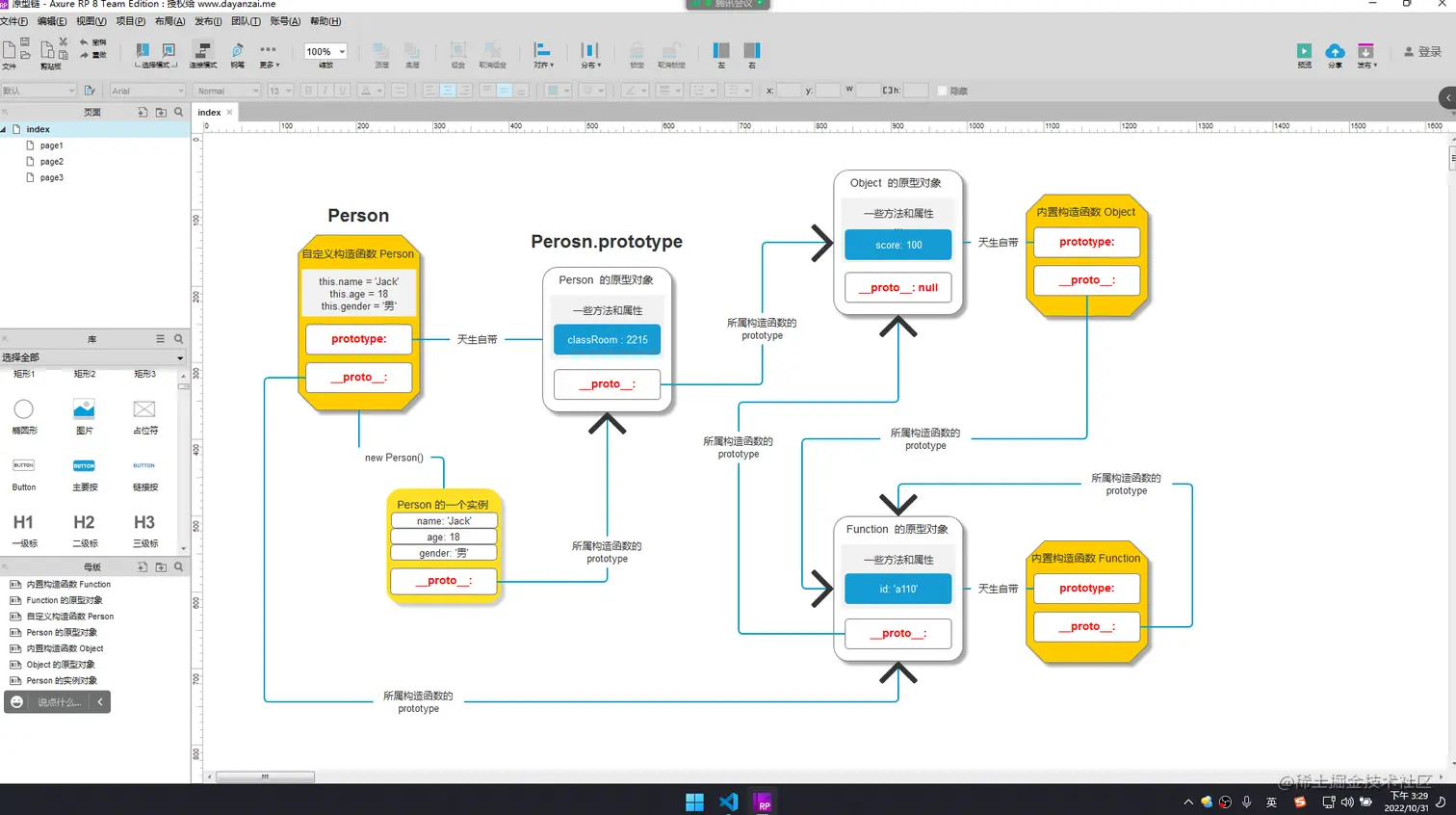Select page2 in the pages tree
The image size is (1456, 815).
click(52, 162)
